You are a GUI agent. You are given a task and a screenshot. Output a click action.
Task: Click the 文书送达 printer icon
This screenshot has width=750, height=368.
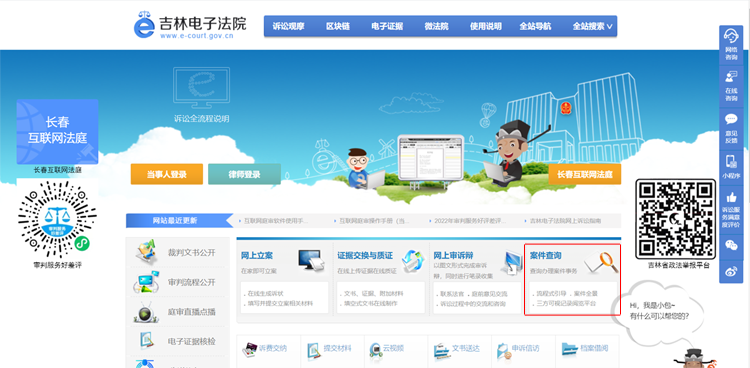coord(441,351)
